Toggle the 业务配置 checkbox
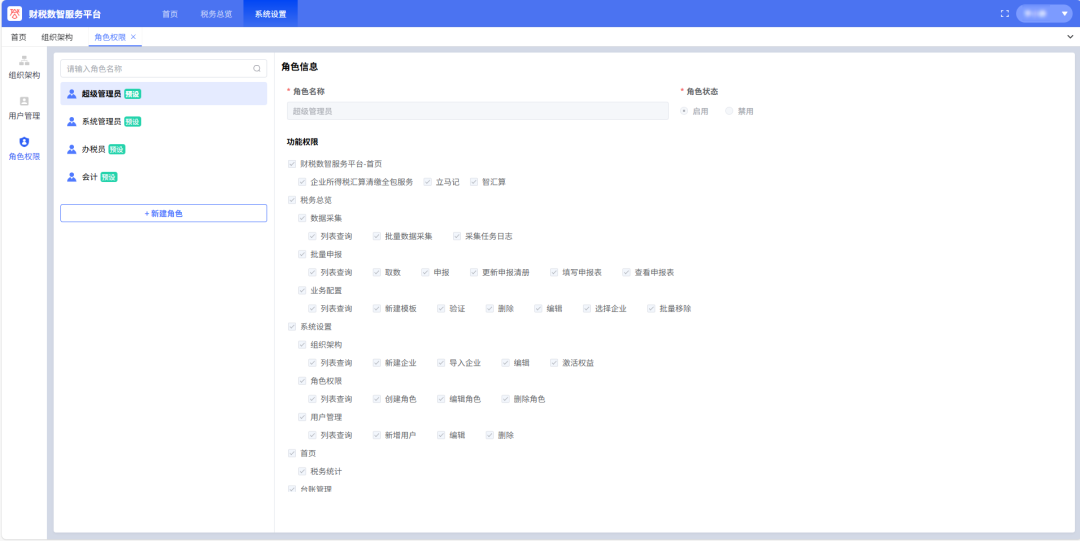1080x541 pixels. (302, 290)
